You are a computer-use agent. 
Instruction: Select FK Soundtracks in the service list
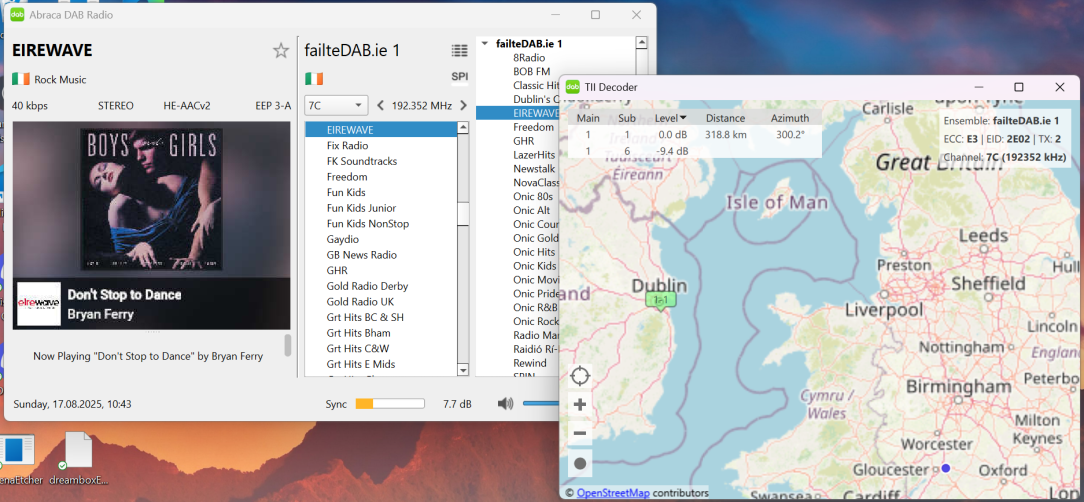tap(381, 161)
